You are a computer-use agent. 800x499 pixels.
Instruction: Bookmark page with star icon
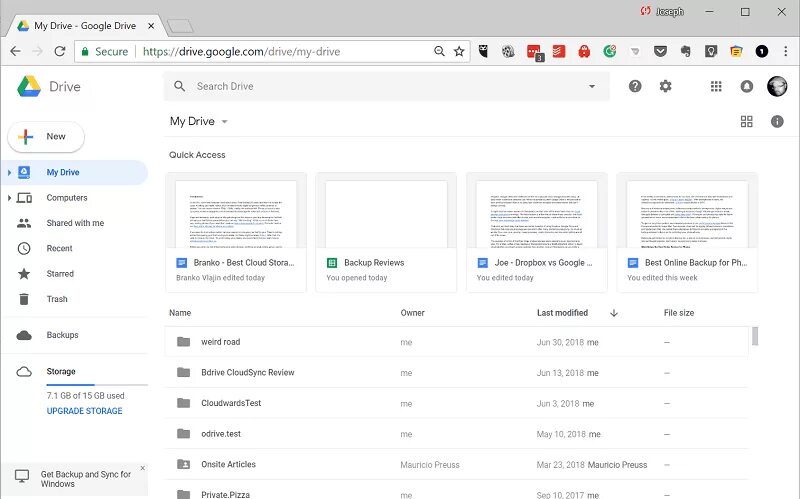[x=459, y=52]
